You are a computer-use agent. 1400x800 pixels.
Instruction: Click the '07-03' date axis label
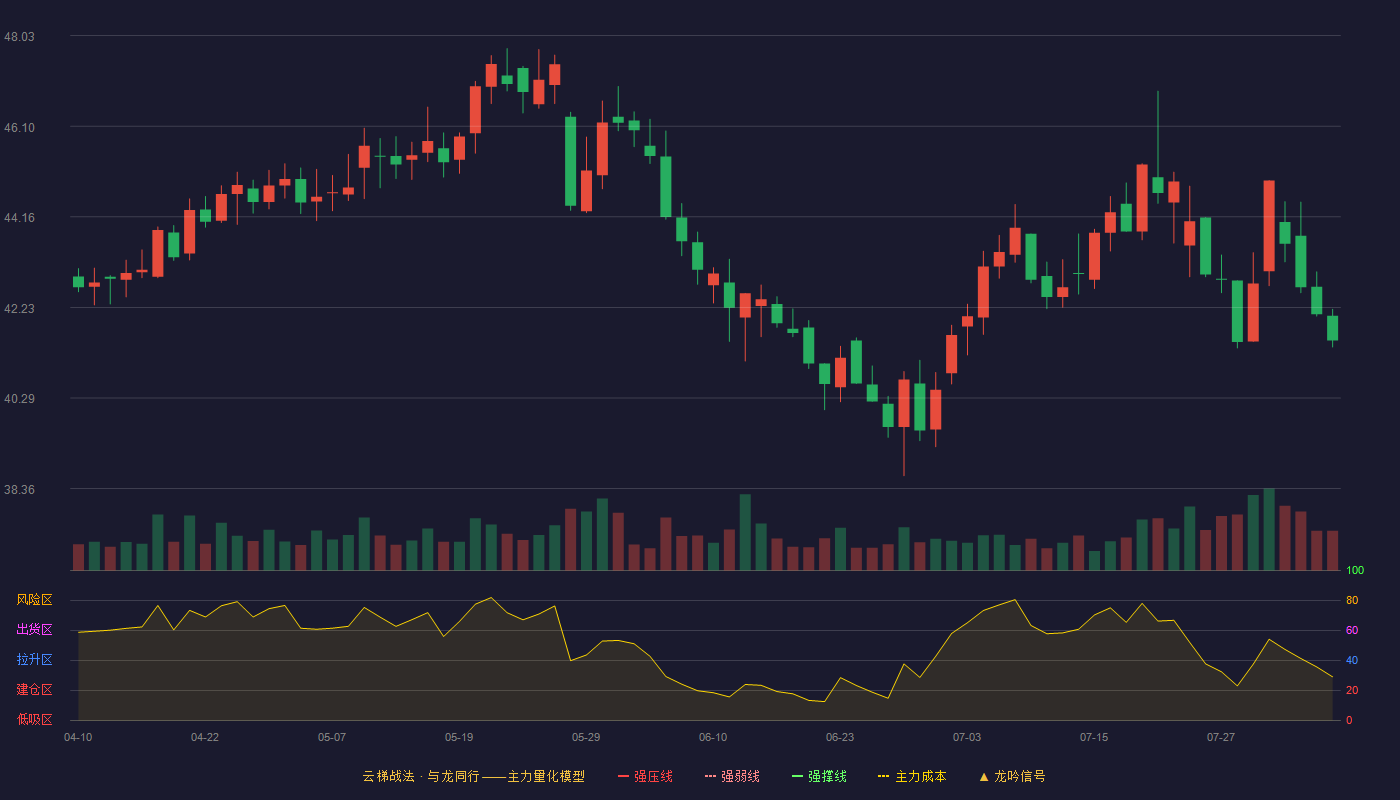(x=967, y=737)
